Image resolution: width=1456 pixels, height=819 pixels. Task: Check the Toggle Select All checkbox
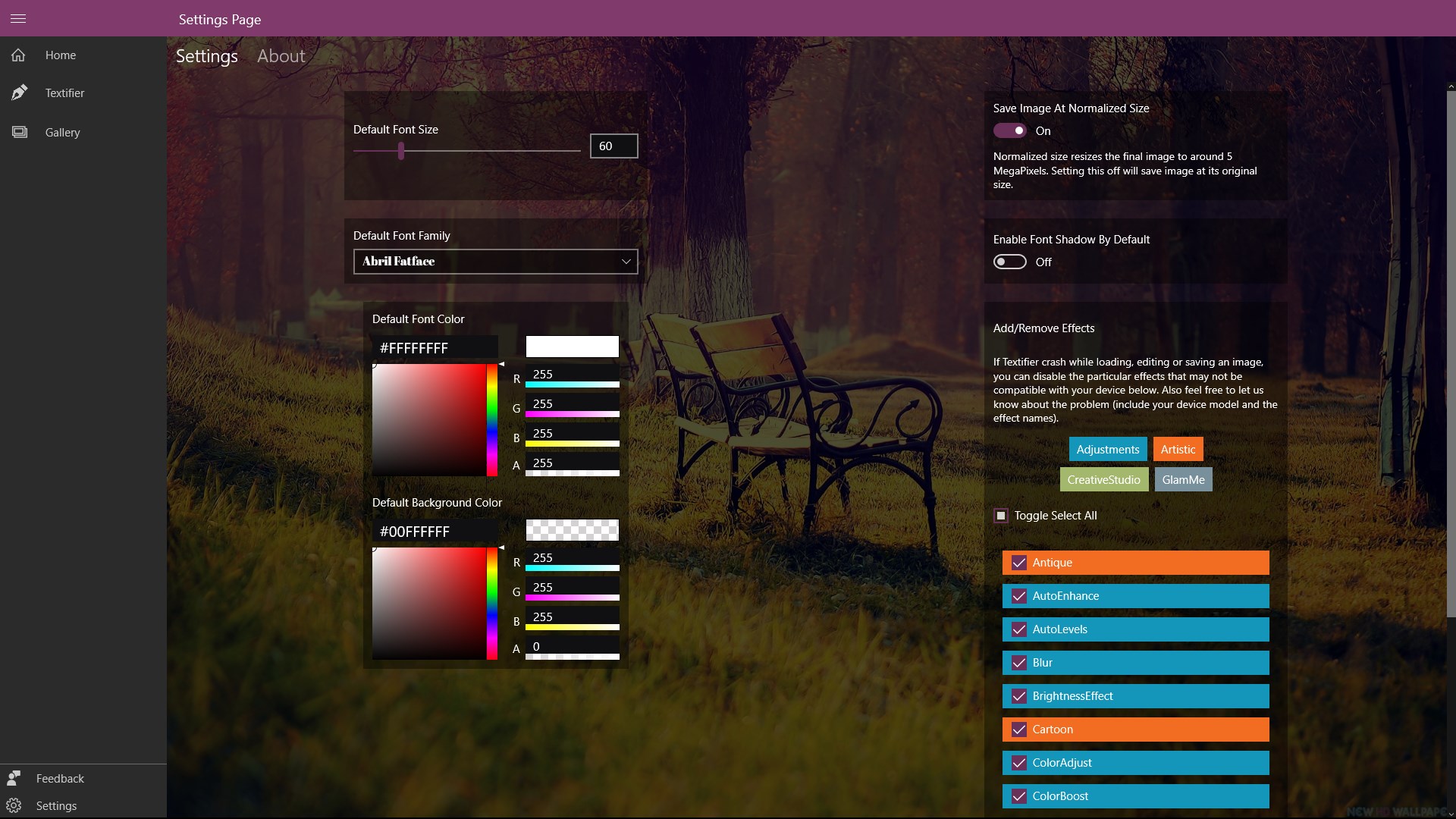point(1001,516)
